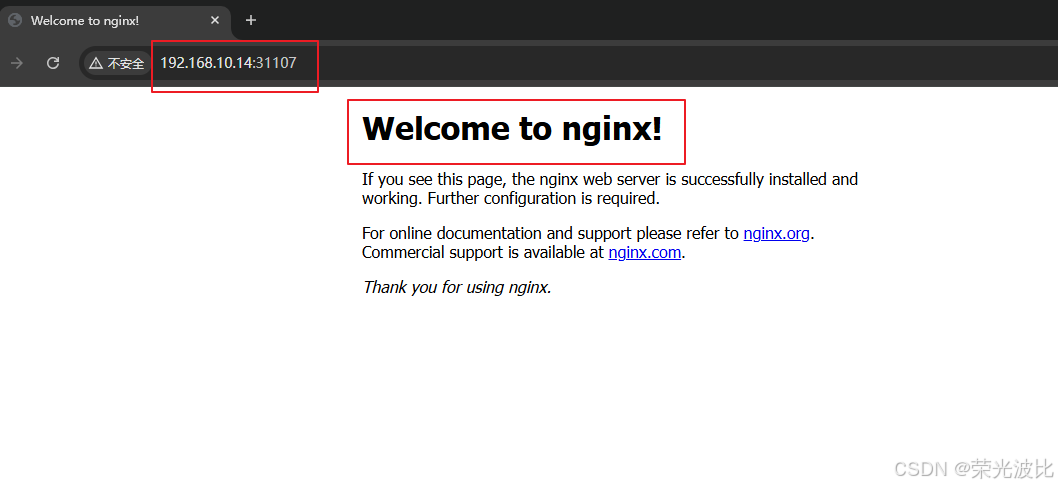
Task: Click the forward navigation arrow
Action: point(18,63)
